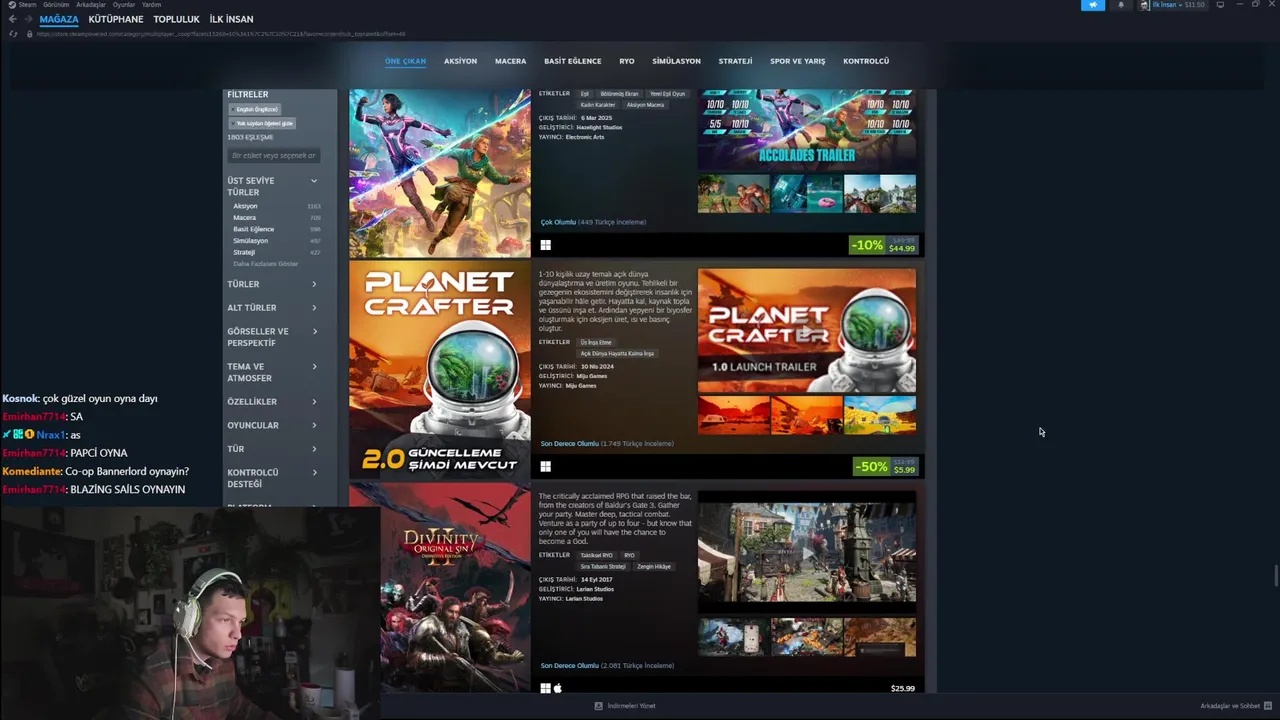This screenshot has width=1280, height=720.
Task: Select the AKSİYON category tab
Action: click(460, 61)
